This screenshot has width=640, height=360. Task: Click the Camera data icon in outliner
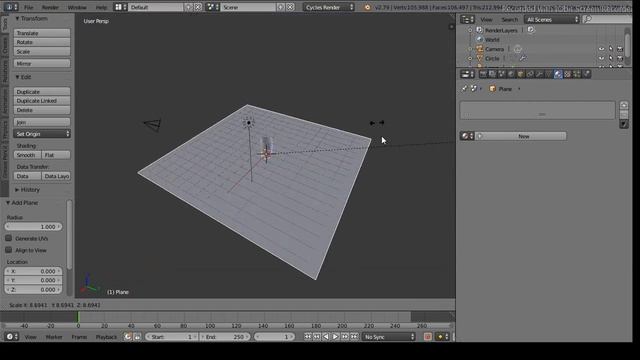(518, 49)
